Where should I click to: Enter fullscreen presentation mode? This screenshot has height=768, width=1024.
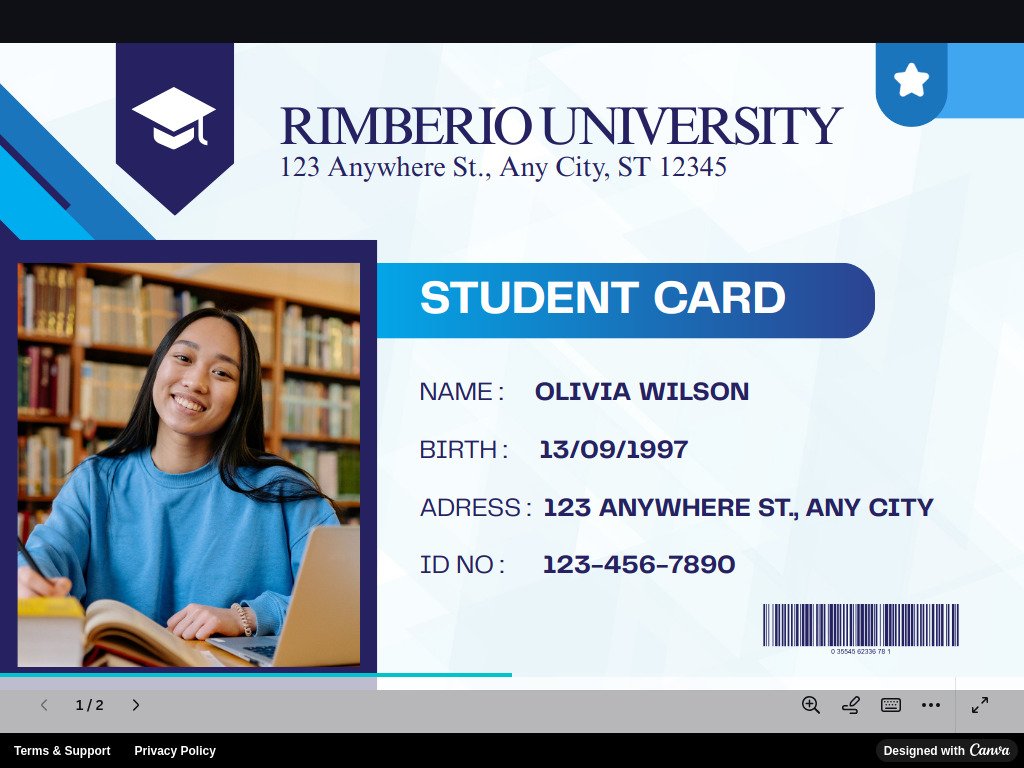pyautogui.click(x=980, y=705)
